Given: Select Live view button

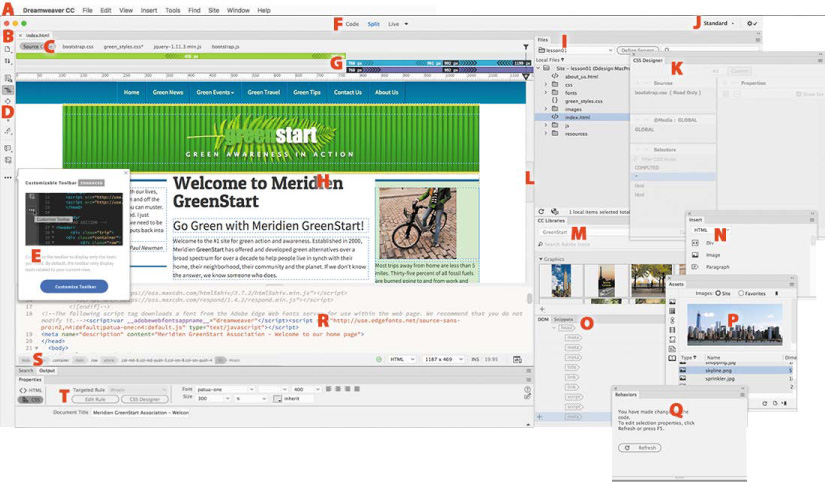Looking at the screenshot, I should [x=394, y=24].
